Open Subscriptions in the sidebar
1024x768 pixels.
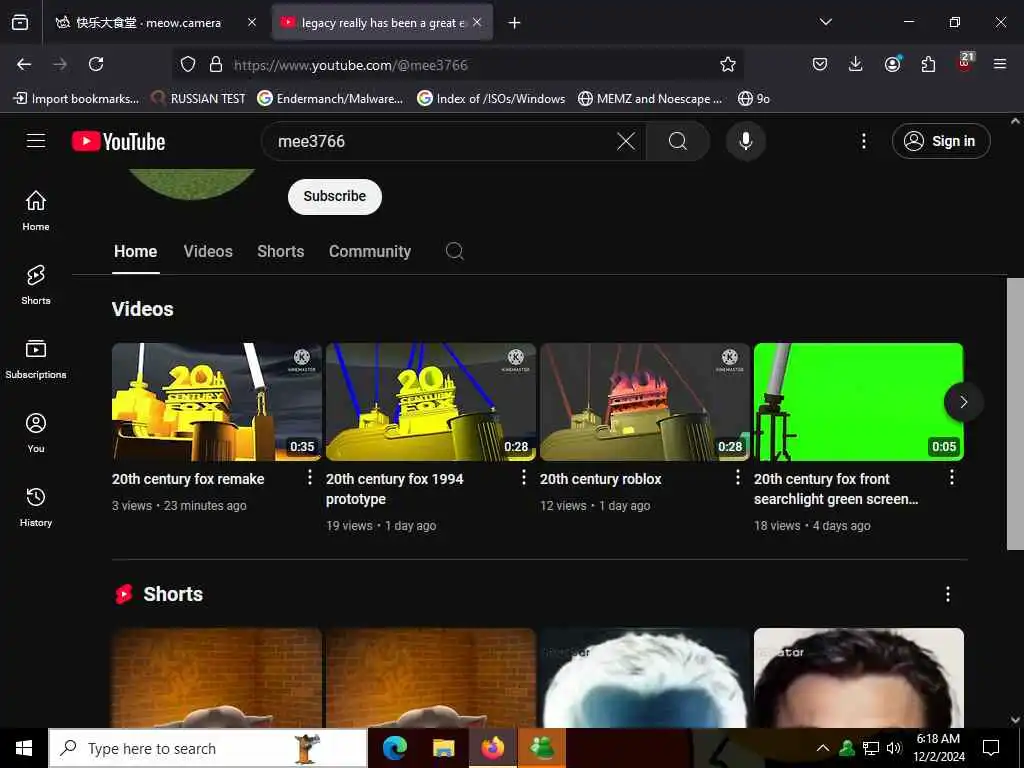36,359
